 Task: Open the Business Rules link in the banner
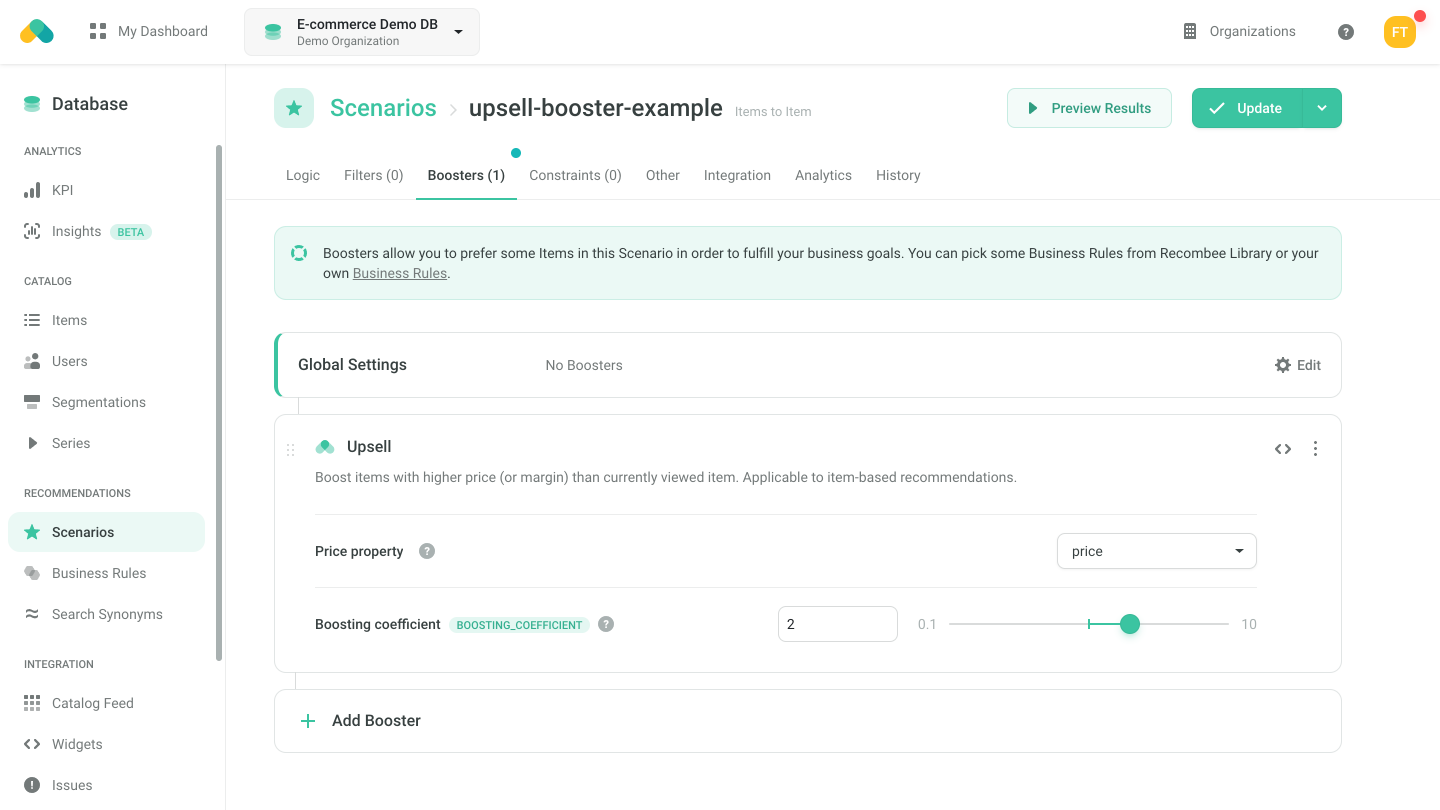point(399,272)
